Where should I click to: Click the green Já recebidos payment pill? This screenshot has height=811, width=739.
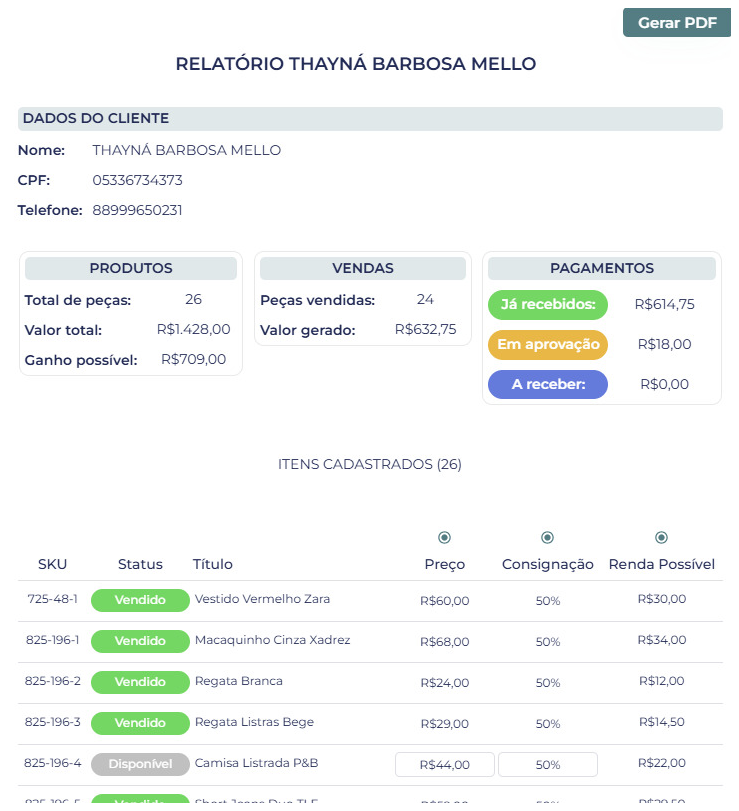click(x=547, y=304)
